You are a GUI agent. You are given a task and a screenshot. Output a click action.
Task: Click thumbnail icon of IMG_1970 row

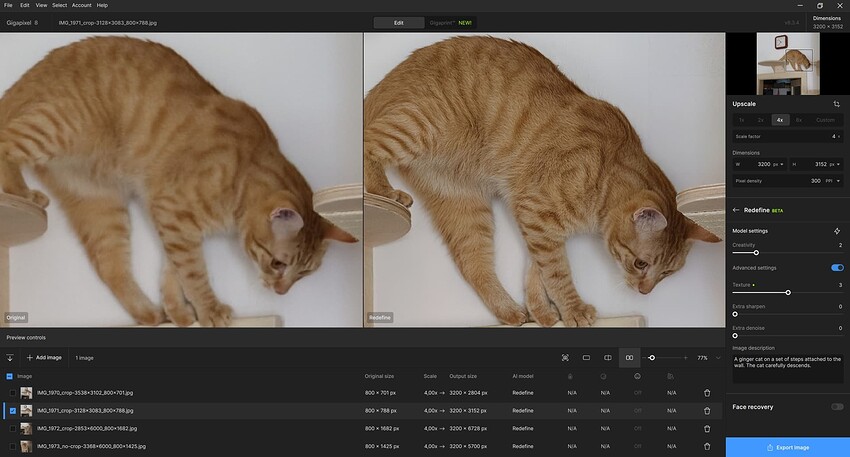[x=26, y=392]
